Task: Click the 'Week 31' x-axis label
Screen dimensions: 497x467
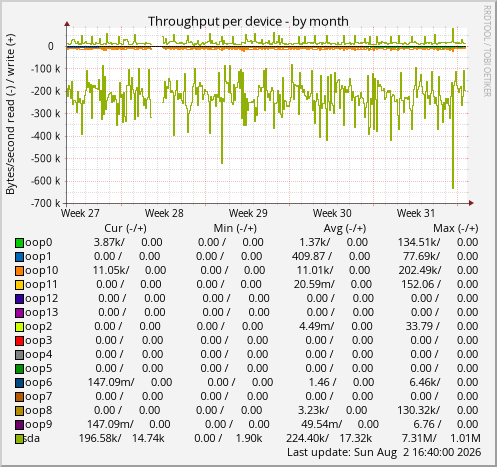Action: 416,213
